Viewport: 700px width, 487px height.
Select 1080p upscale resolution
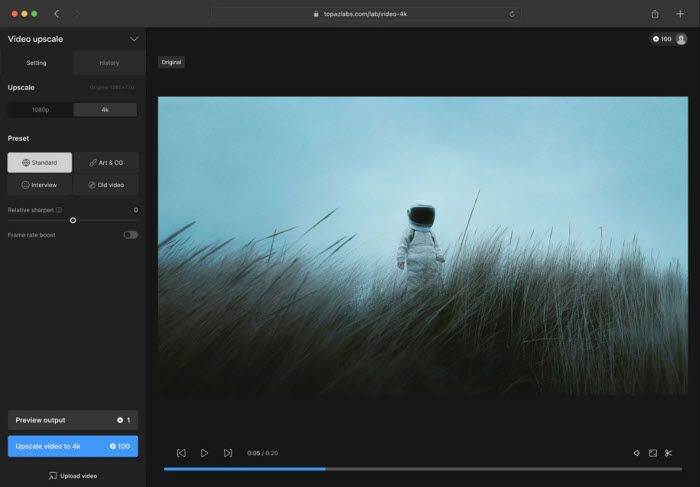[41, 110]
